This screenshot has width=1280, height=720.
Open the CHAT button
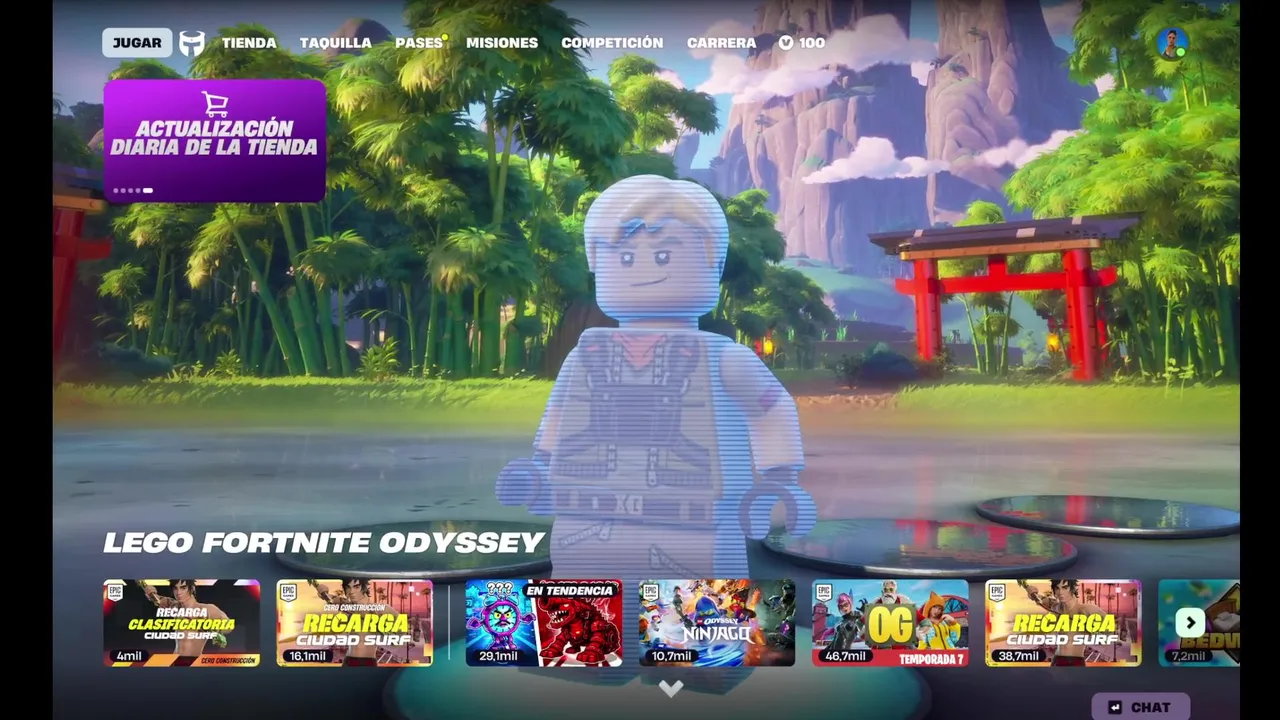pos(1140,707)
